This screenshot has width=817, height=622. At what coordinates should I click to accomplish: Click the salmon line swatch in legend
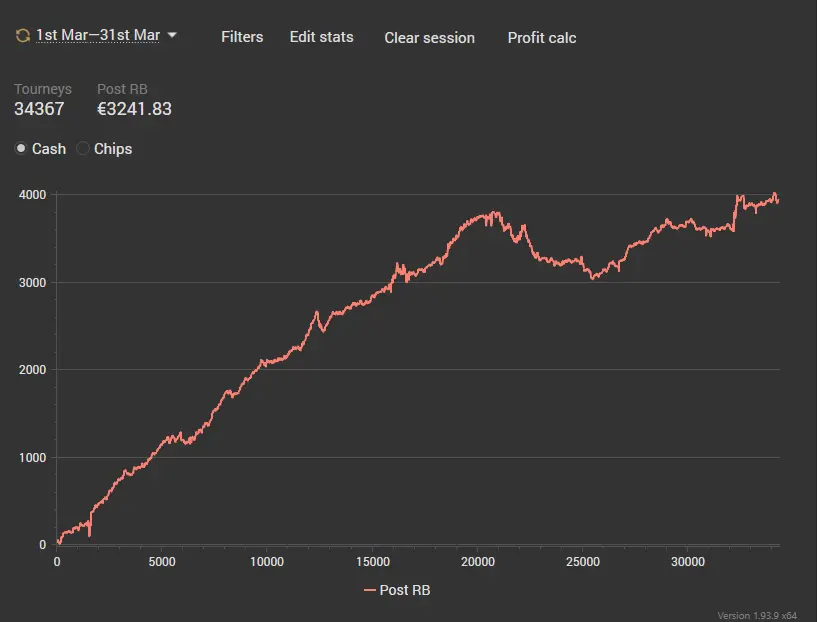coord(370,590)
